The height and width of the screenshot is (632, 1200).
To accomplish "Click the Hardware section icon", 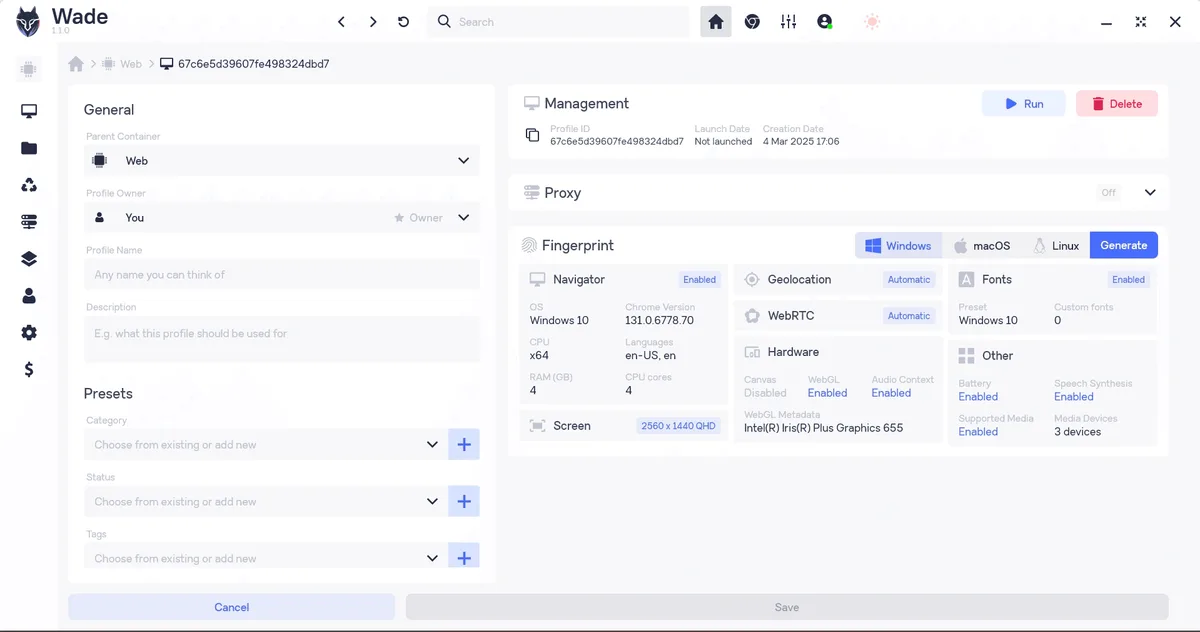I will (x=752, y=352).
